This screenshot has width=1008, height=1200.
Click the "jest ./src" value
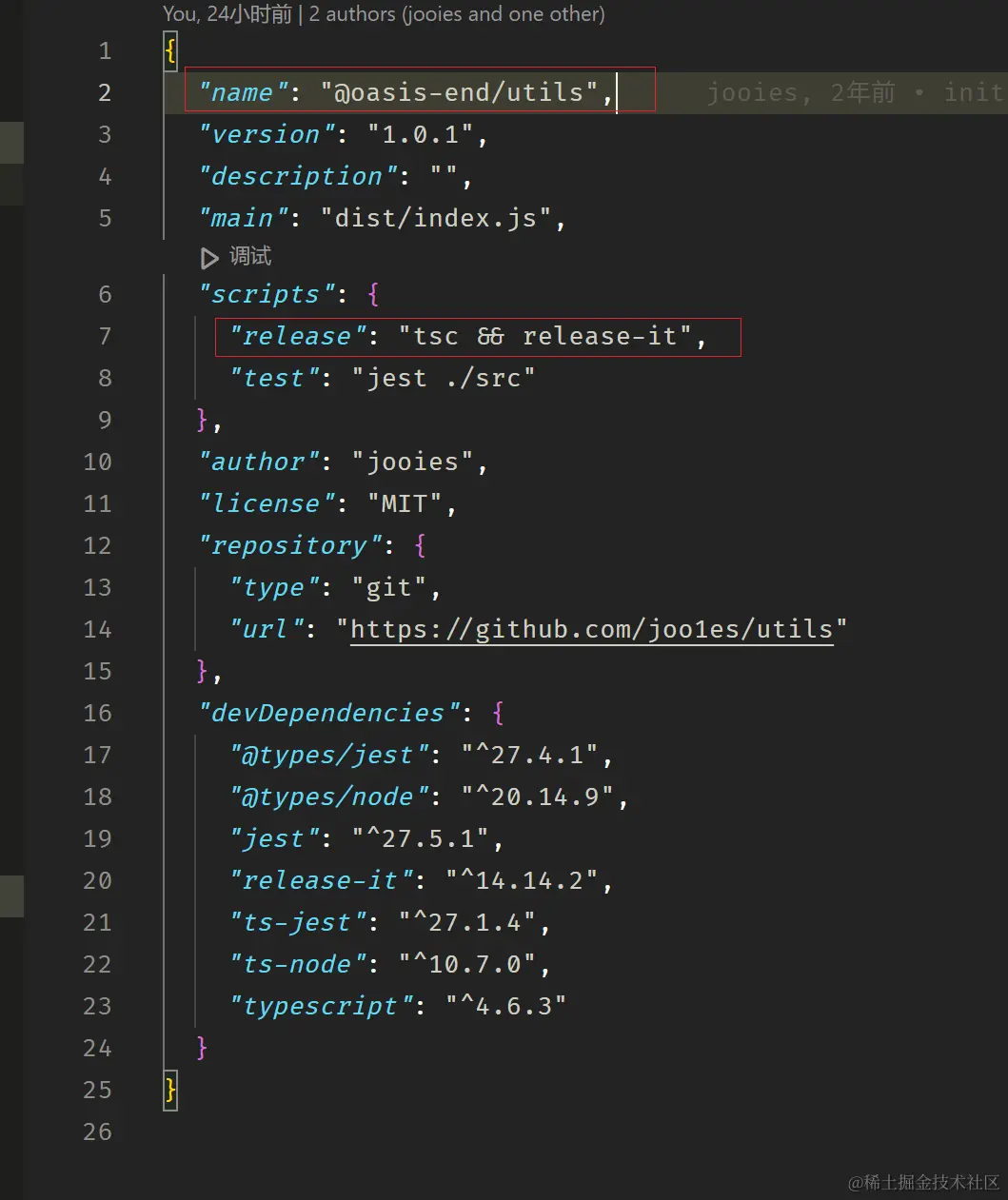tap(444, 378)
